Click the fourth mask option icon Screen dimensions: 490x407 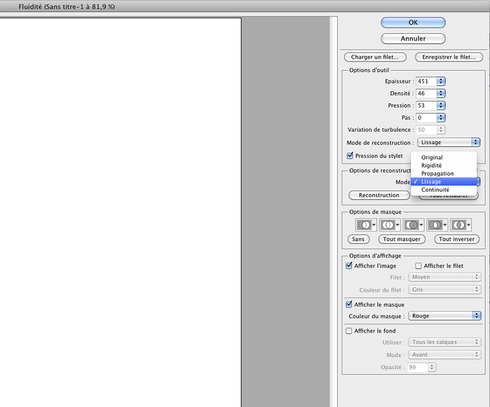click(437, 225)
